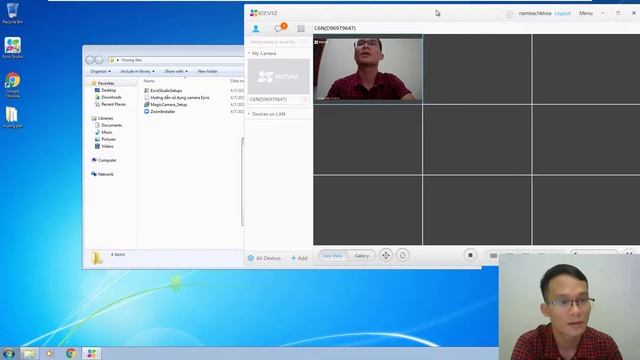Click the PTZ directional control icon
Viewport: 640px width, 360px height.
[x=386, y=256]
